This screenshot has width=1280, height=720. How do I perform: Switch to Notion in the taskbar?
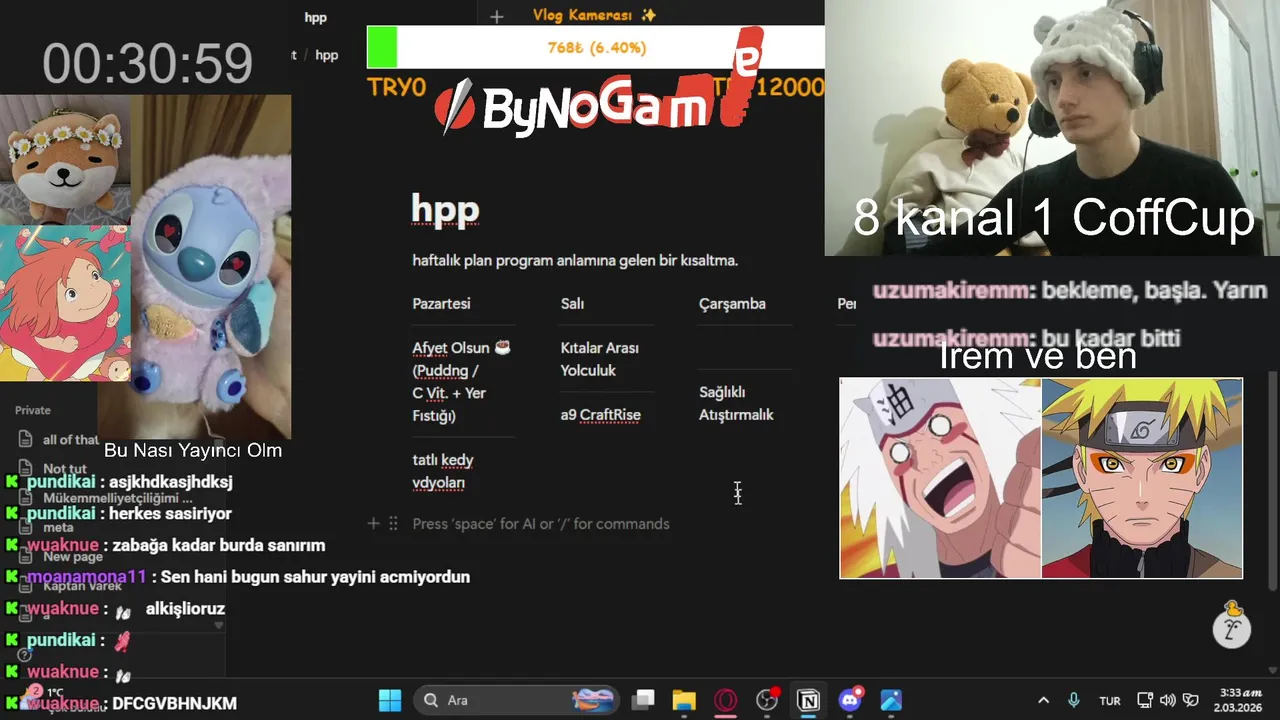point(808,700)
